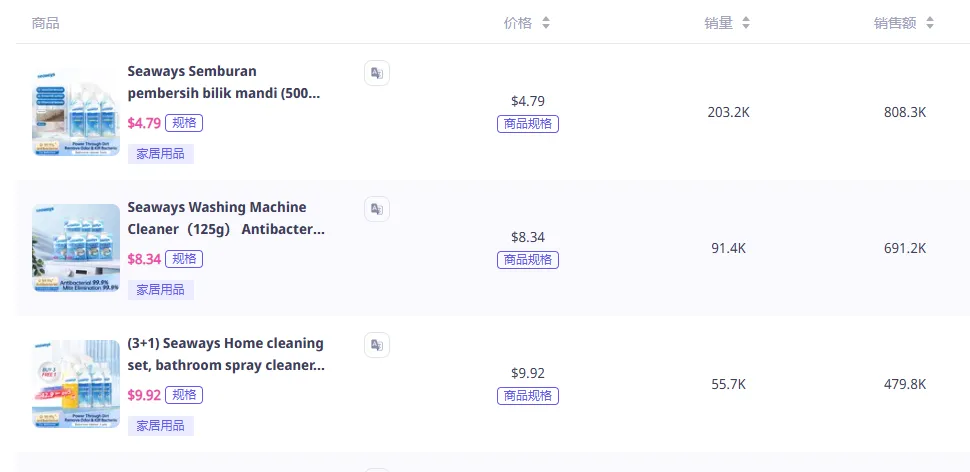Click translate icon for Home cleaning set
The width and height of the screenshot is (970, 472).
point(376,345)
